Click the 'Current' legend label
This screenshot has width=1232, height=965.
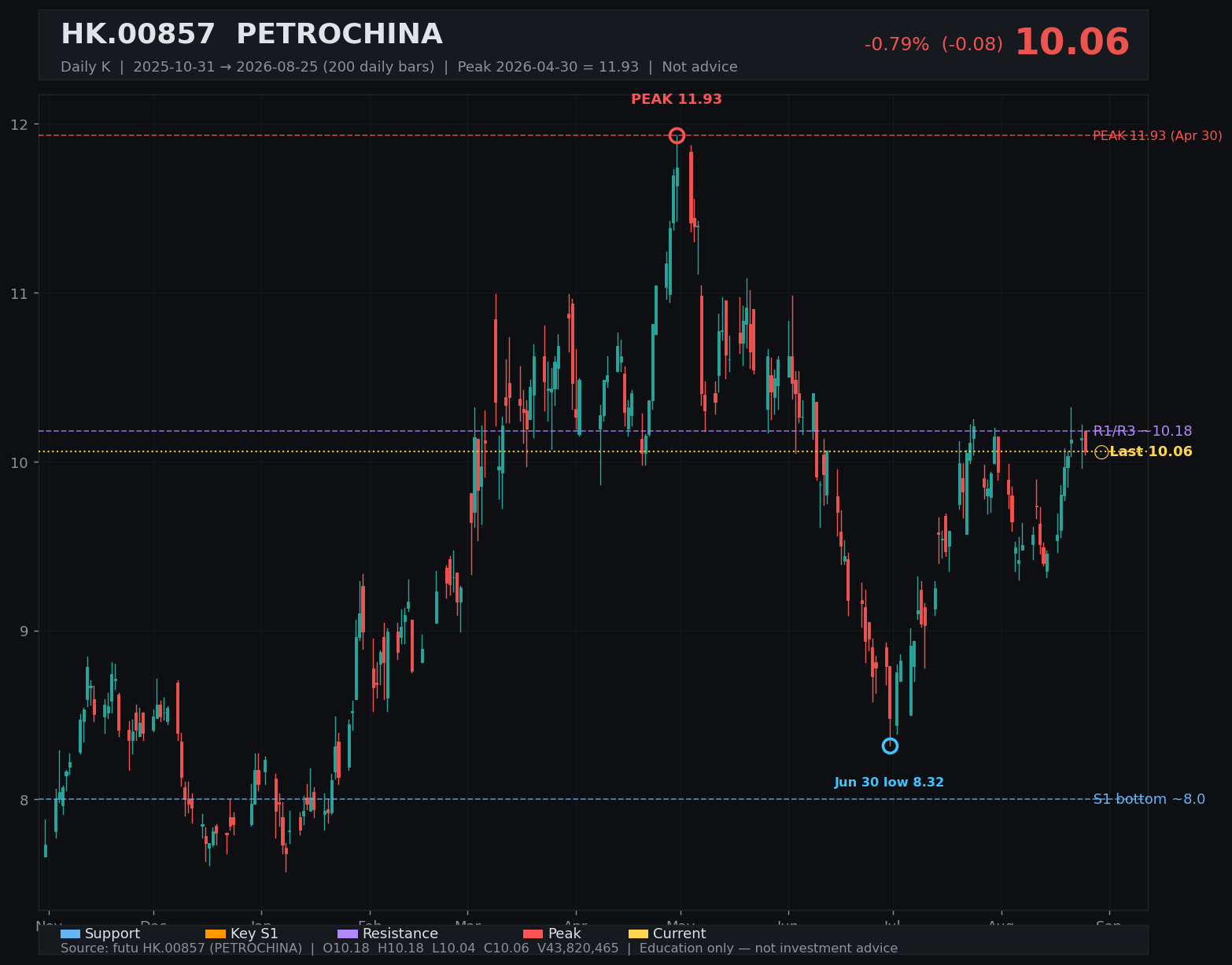(680, 934)
